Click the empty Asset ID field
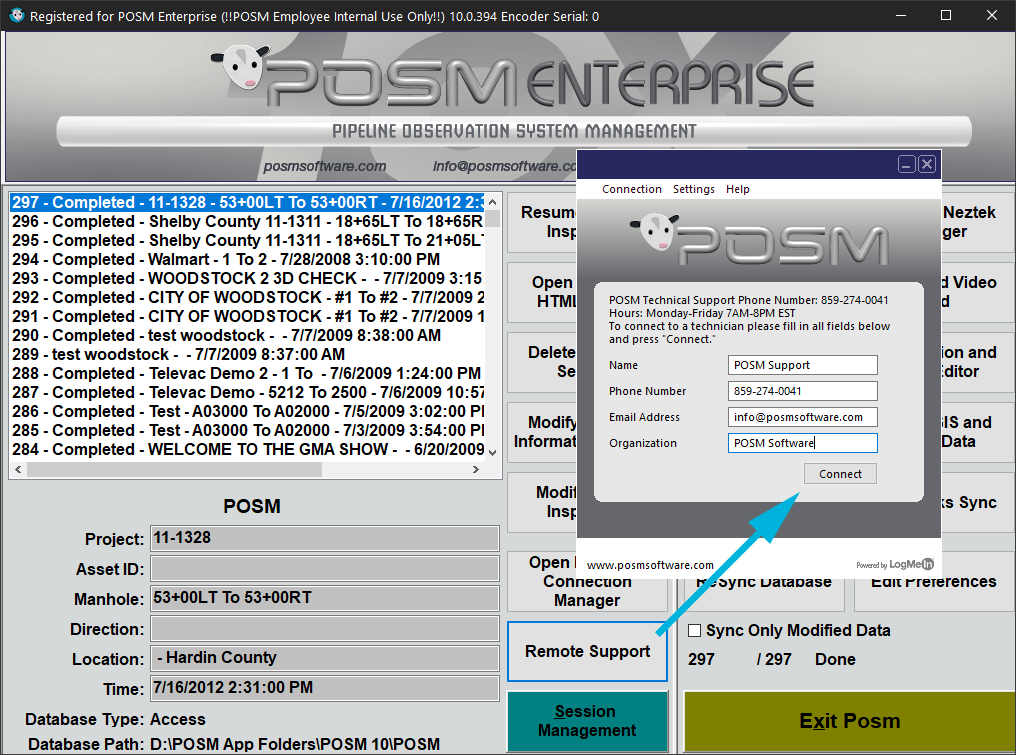Image resolution: width=1016 pixels, height=755 pixels. [x=325, y=568]
